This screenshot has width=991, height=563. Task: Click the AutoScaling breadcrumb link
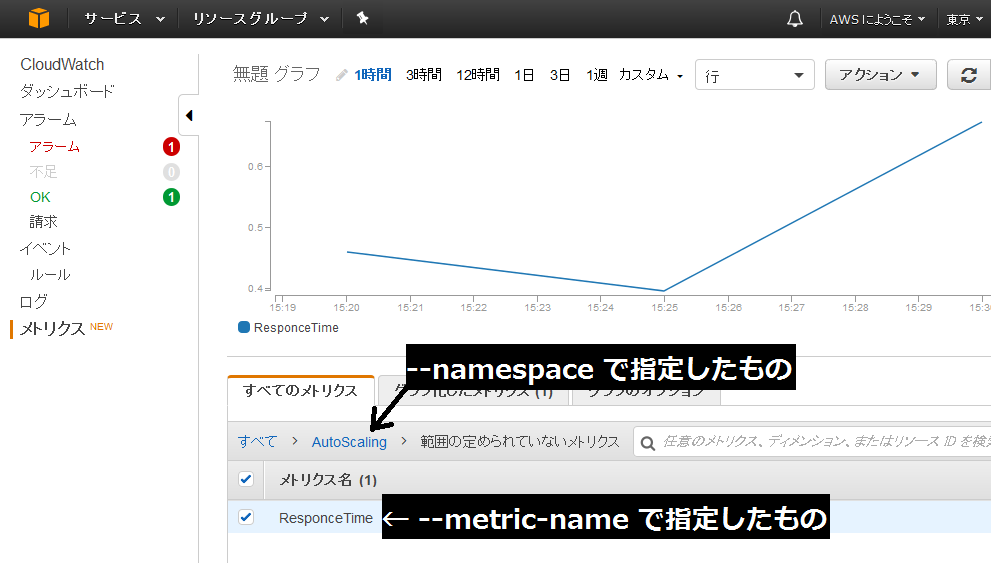[x=349, y=442]
